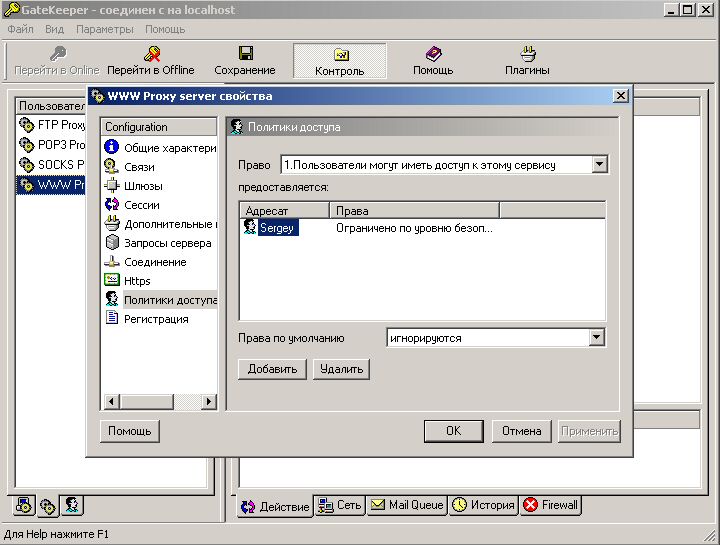Click the dialog Помощь button

click(130, 431)
